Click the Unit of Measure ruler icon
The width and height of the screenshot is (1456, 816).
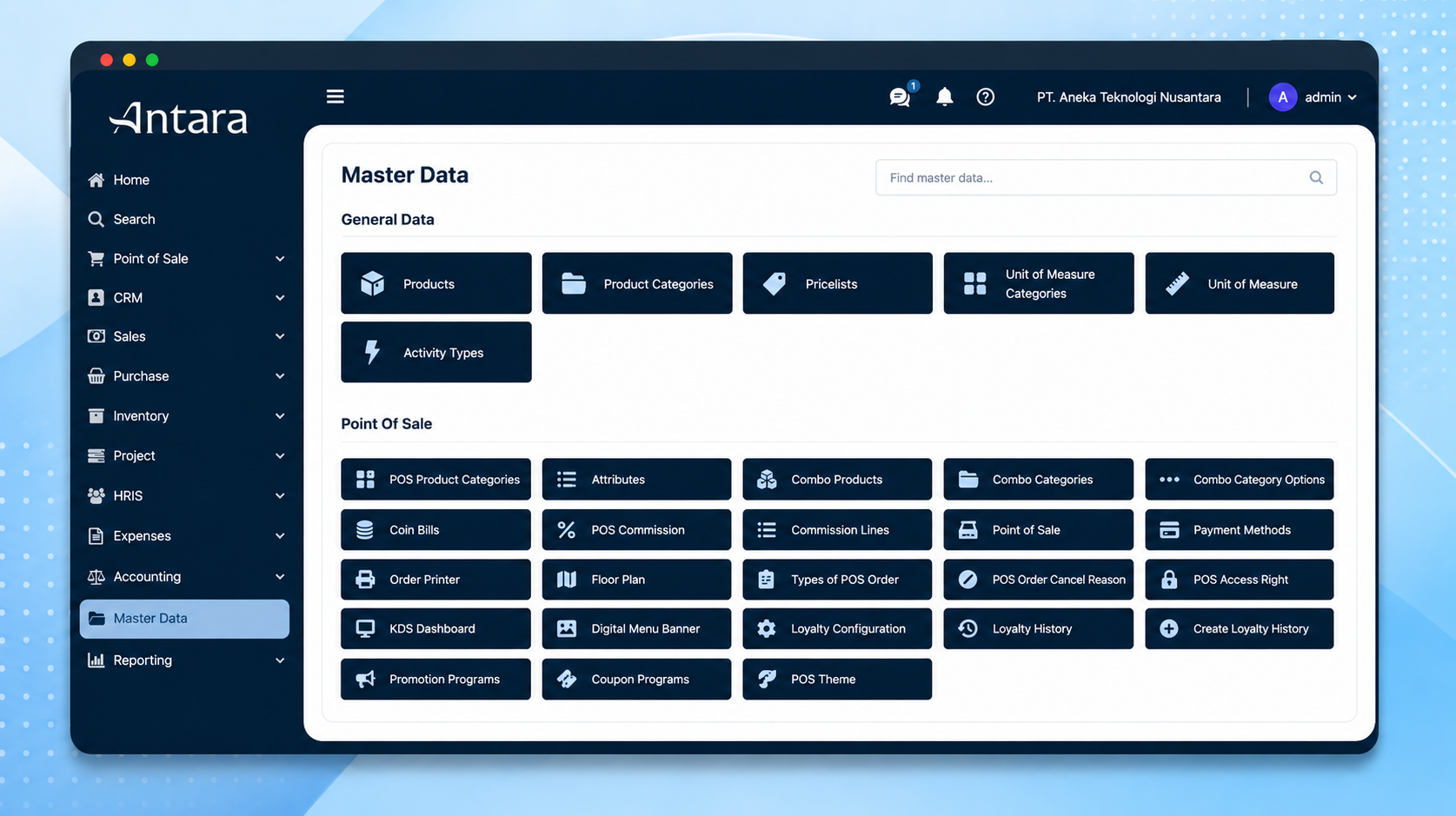pos(1177,283)
